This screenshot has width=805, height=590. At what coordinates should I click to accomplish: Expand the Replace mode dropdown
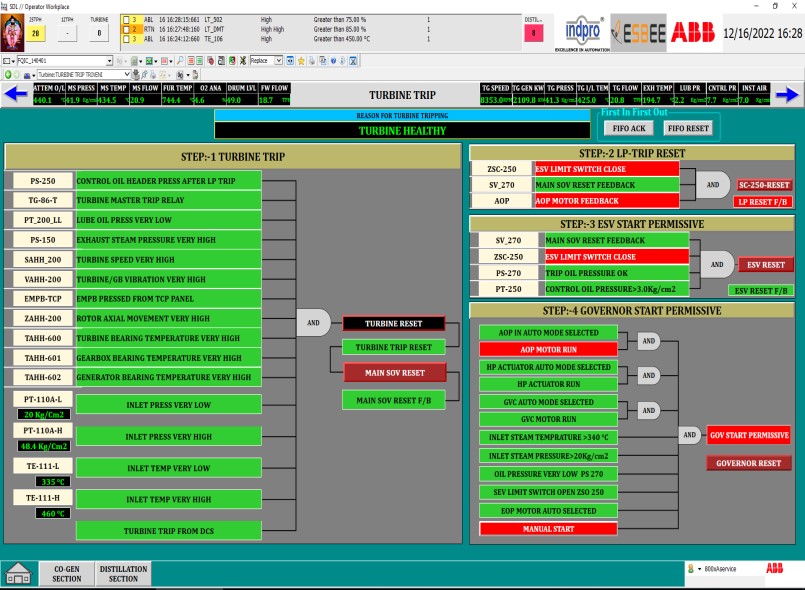click(x=280, y=61)
